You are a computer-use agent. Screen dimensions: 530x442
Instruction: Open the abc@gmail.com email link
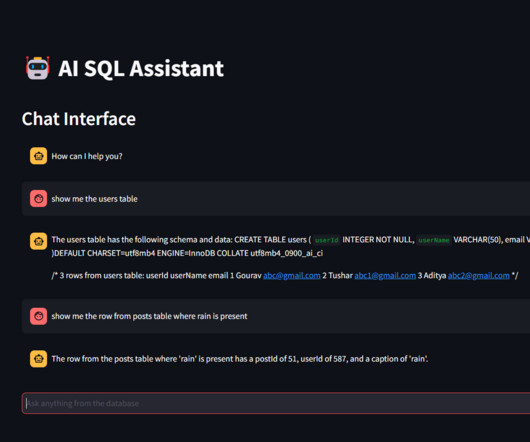tap(292, 276)
